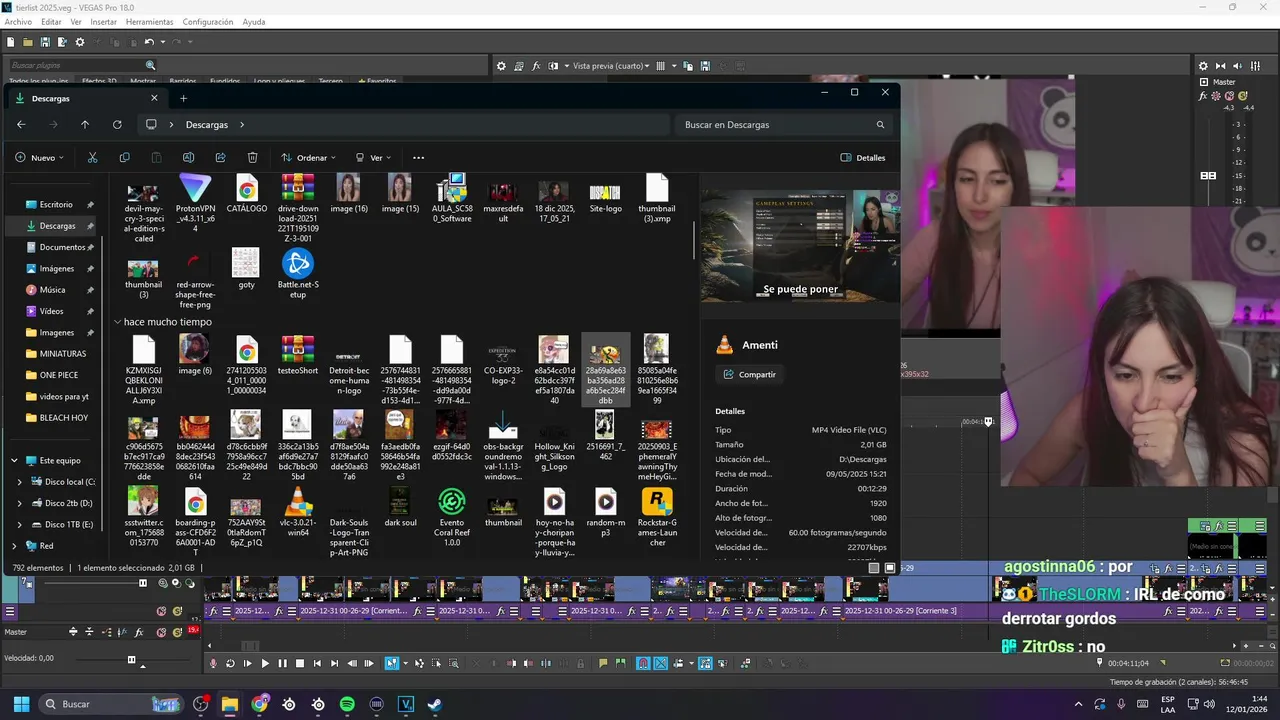Open the Insertar menu
Image resolution: width=1280 pixels, height=720 pixels.
click(103, 22)
